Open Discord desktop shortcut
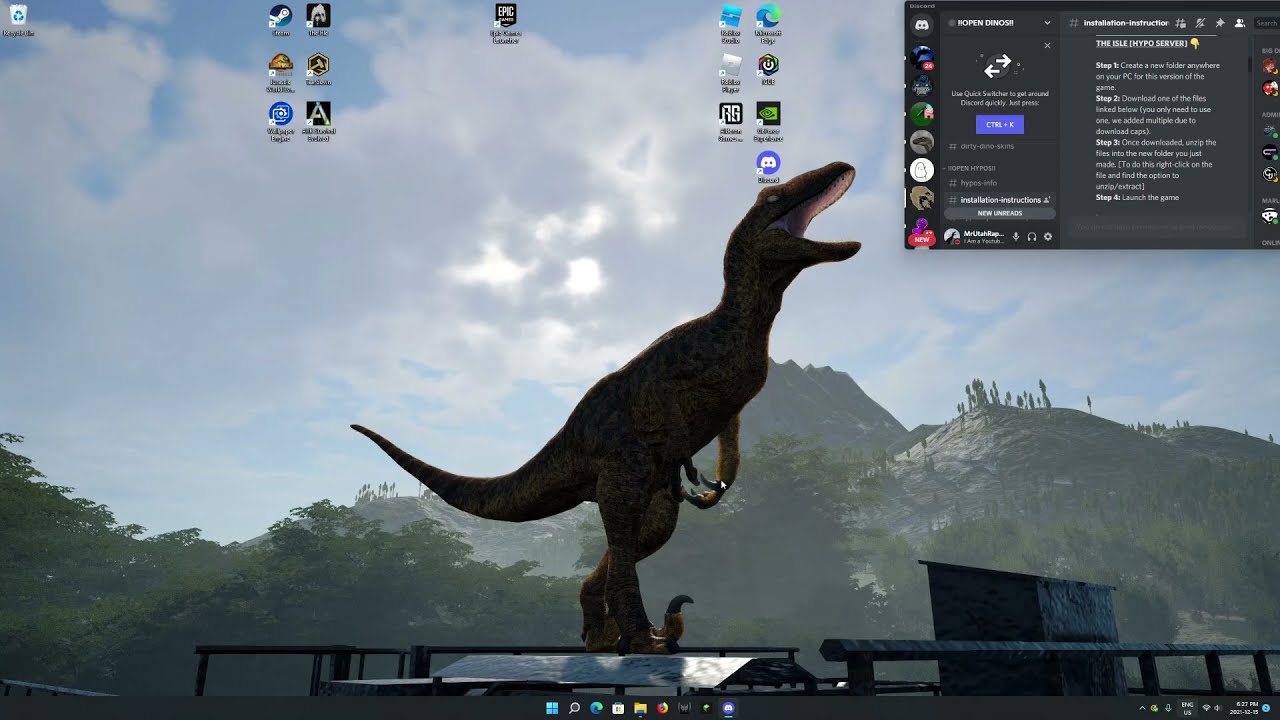Viewport: 1280px width, 720px height. (768, 167)
